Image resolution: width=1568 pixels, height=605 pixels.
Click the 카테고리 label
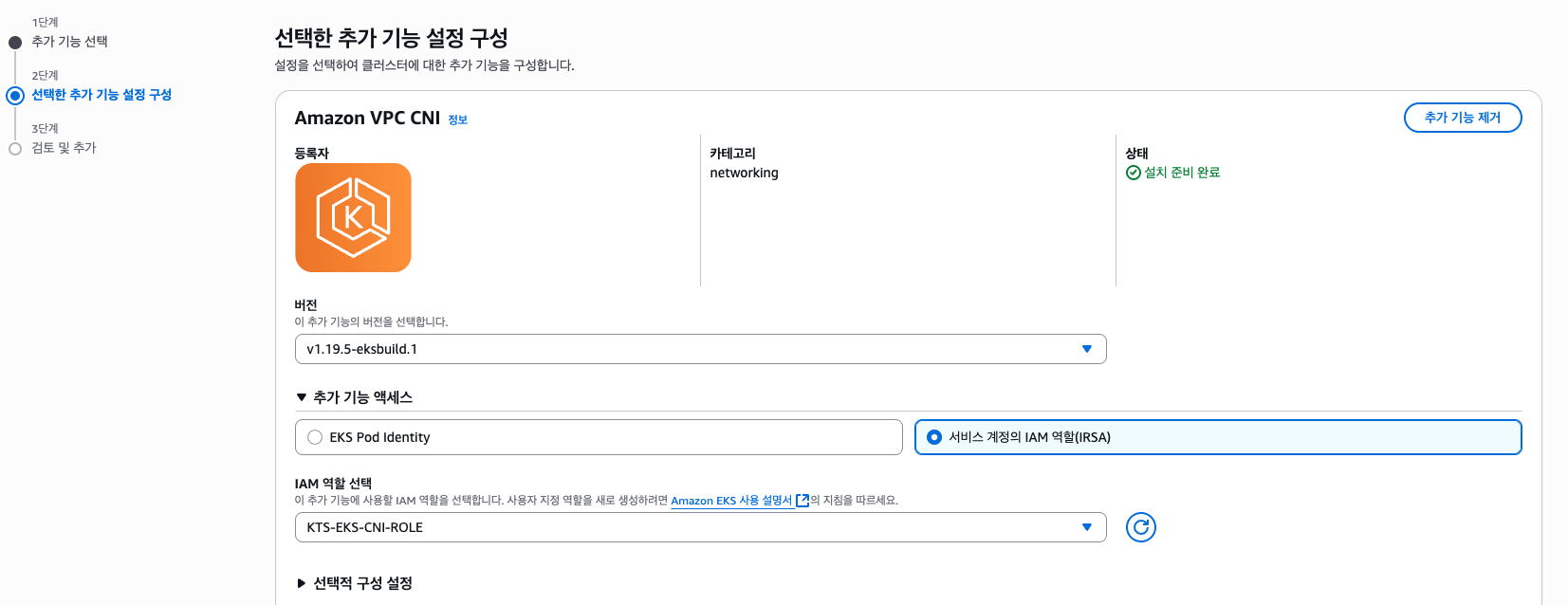[x=732, y=153]
